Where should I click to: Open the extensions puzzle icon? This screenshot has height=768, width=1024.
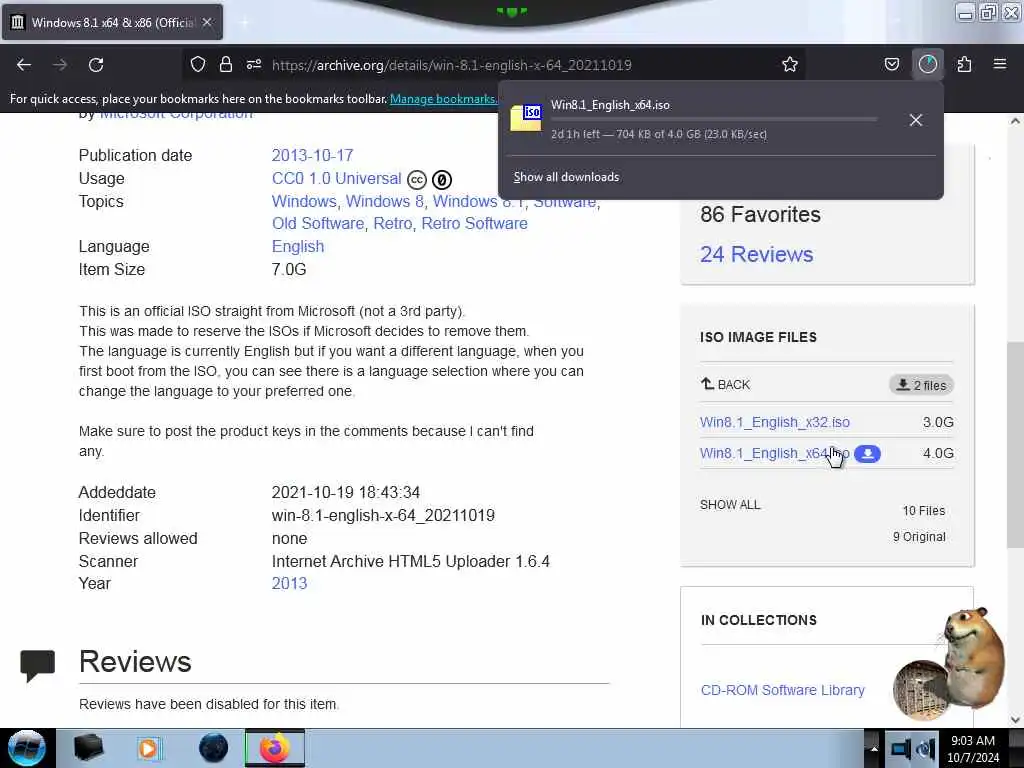[x=964, y=65]
